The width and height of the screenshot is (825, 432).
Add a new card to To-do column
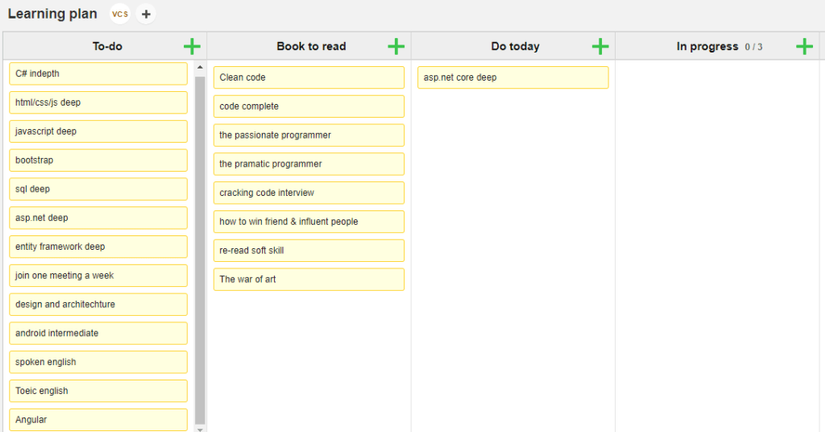click(x=192, y=46)
